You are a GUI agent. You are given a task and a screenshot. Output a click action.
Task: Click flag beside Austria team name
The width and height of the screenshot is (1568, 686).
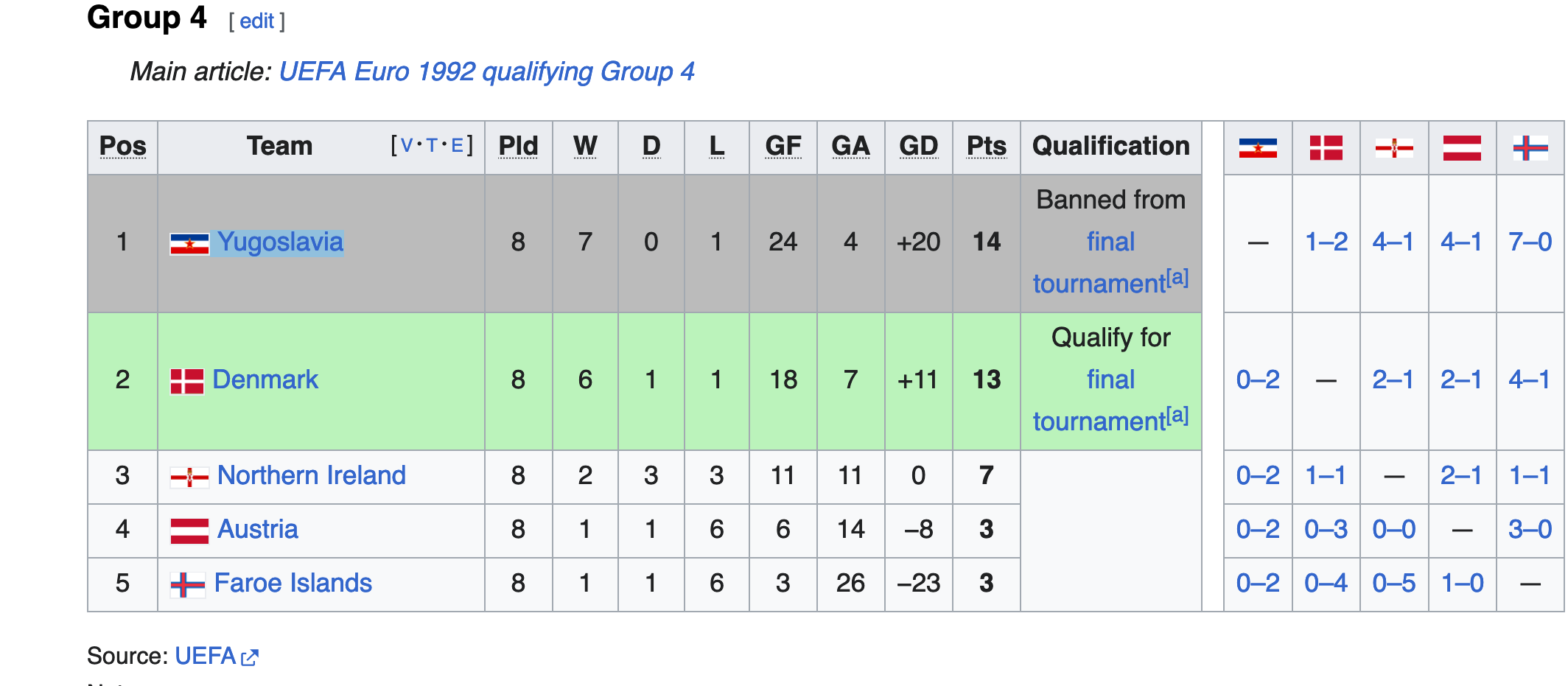(189, 531)
